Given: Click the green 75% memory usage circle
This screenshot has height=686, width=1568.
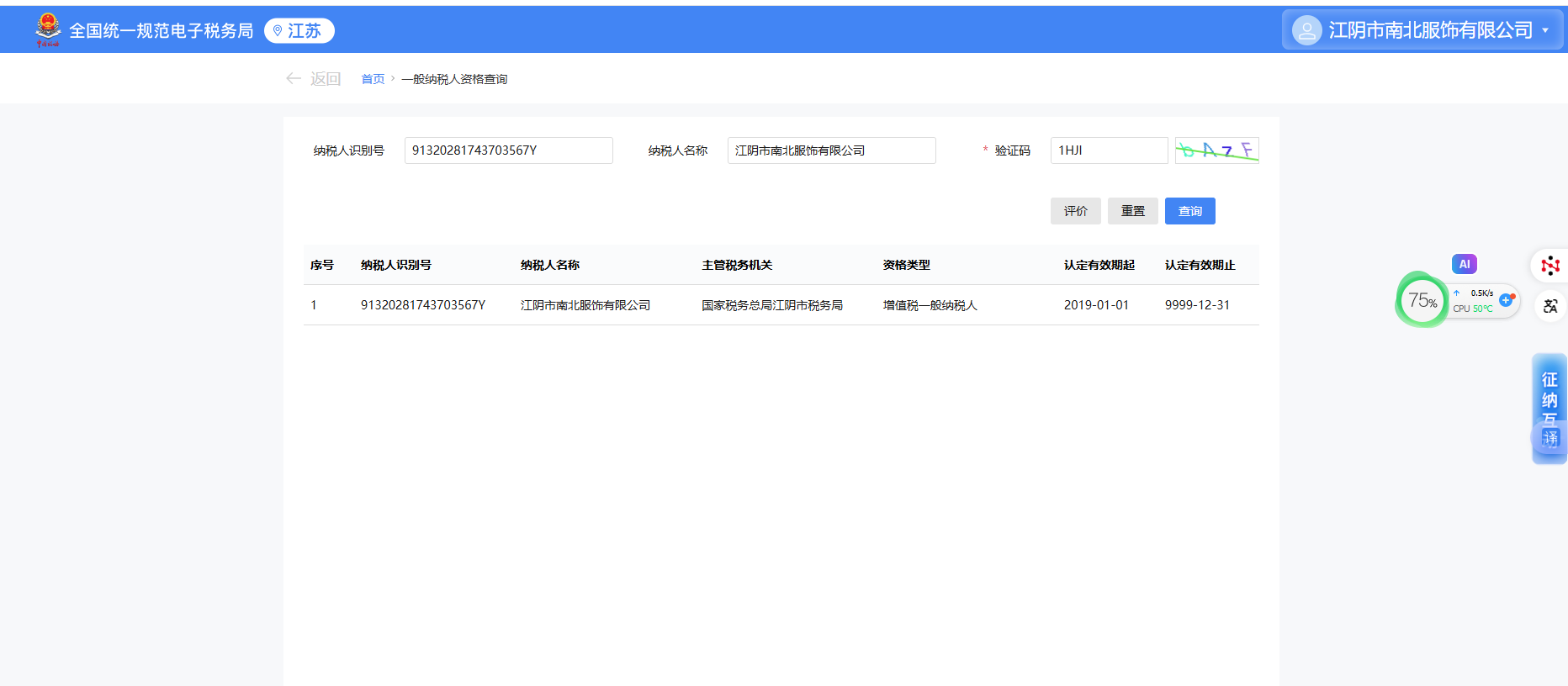Looking at the screenshot, I should (1422, 300).
